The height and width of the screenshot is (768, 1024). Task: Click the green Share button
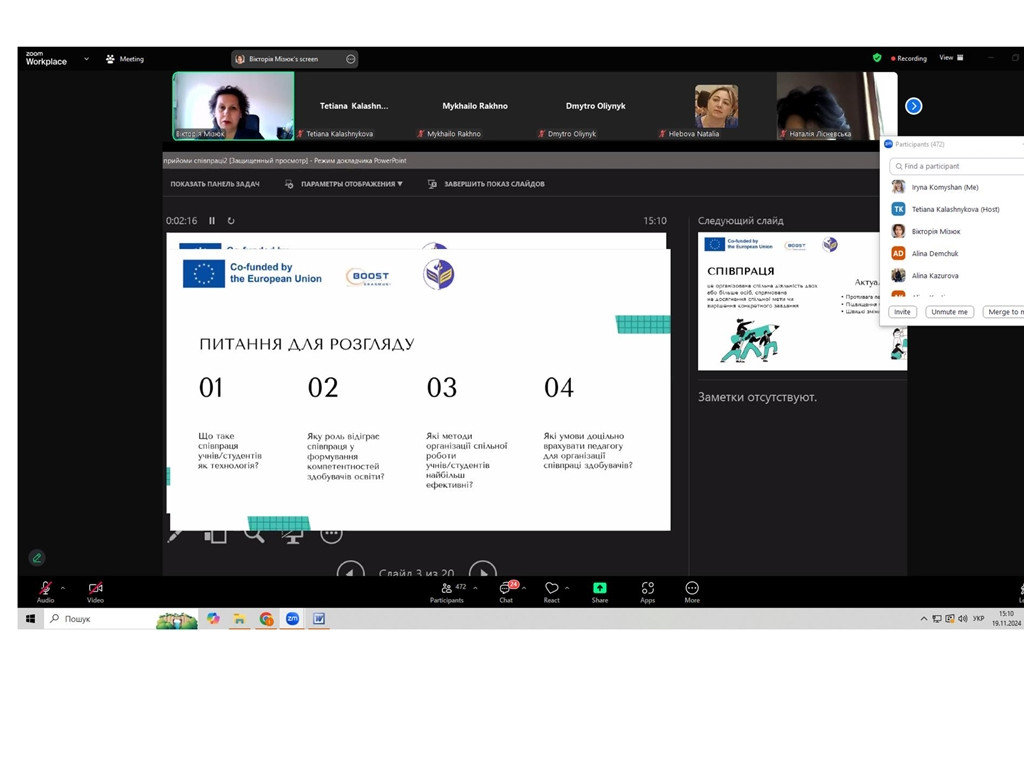tap(600, 592)
